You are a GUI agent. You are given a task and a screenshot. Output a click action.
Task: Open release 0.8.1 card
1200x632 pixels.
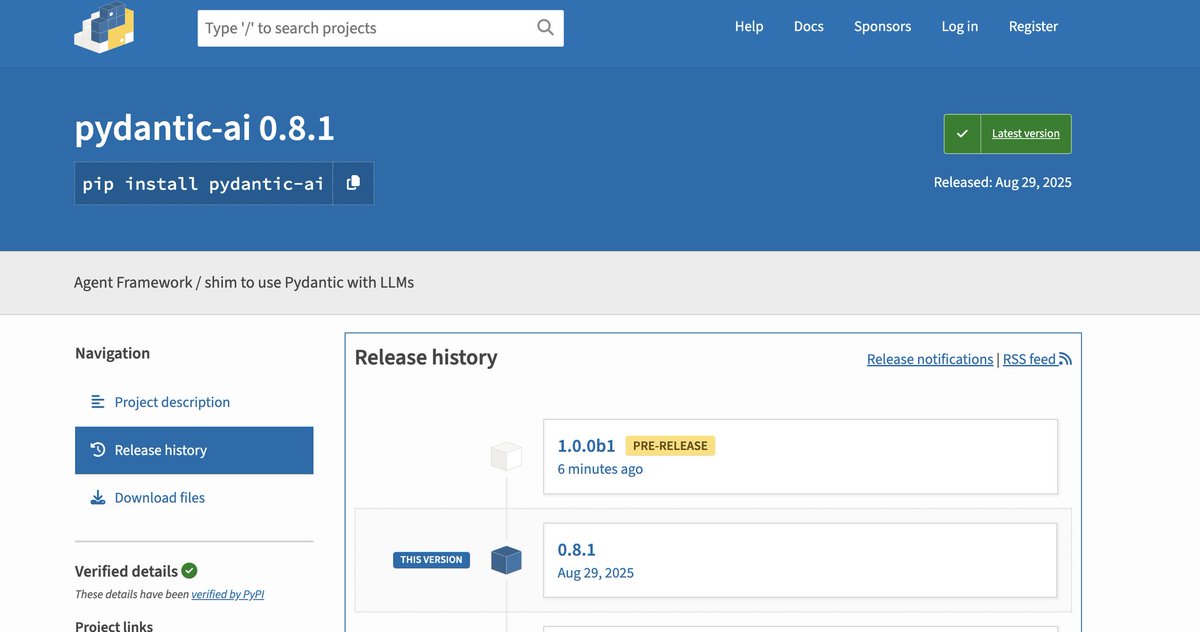click(800, 561)
